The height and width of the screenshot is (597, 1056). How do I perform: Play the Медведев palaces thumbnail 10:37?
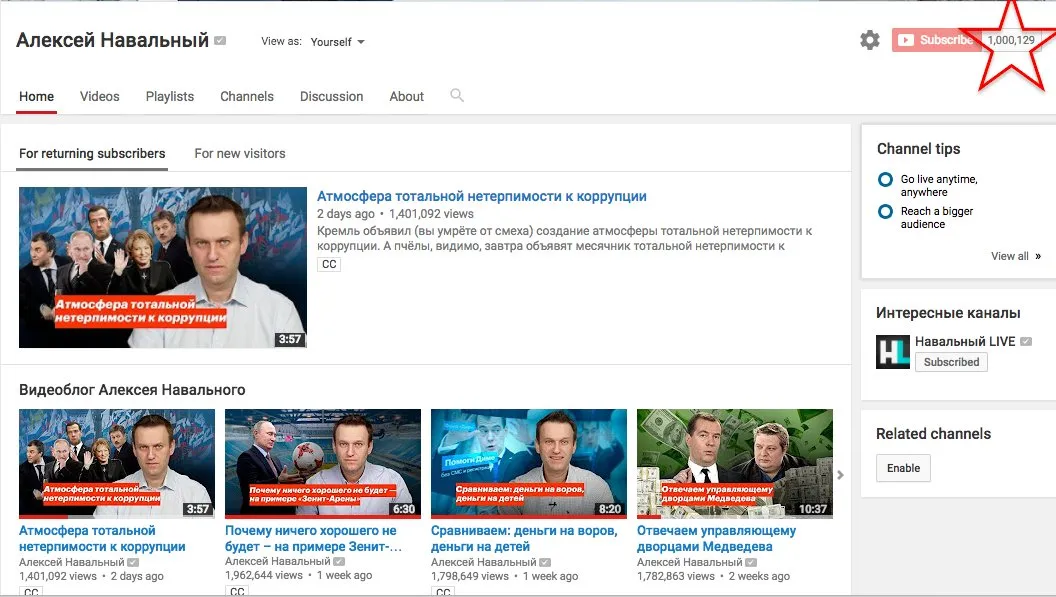(735, 464)
